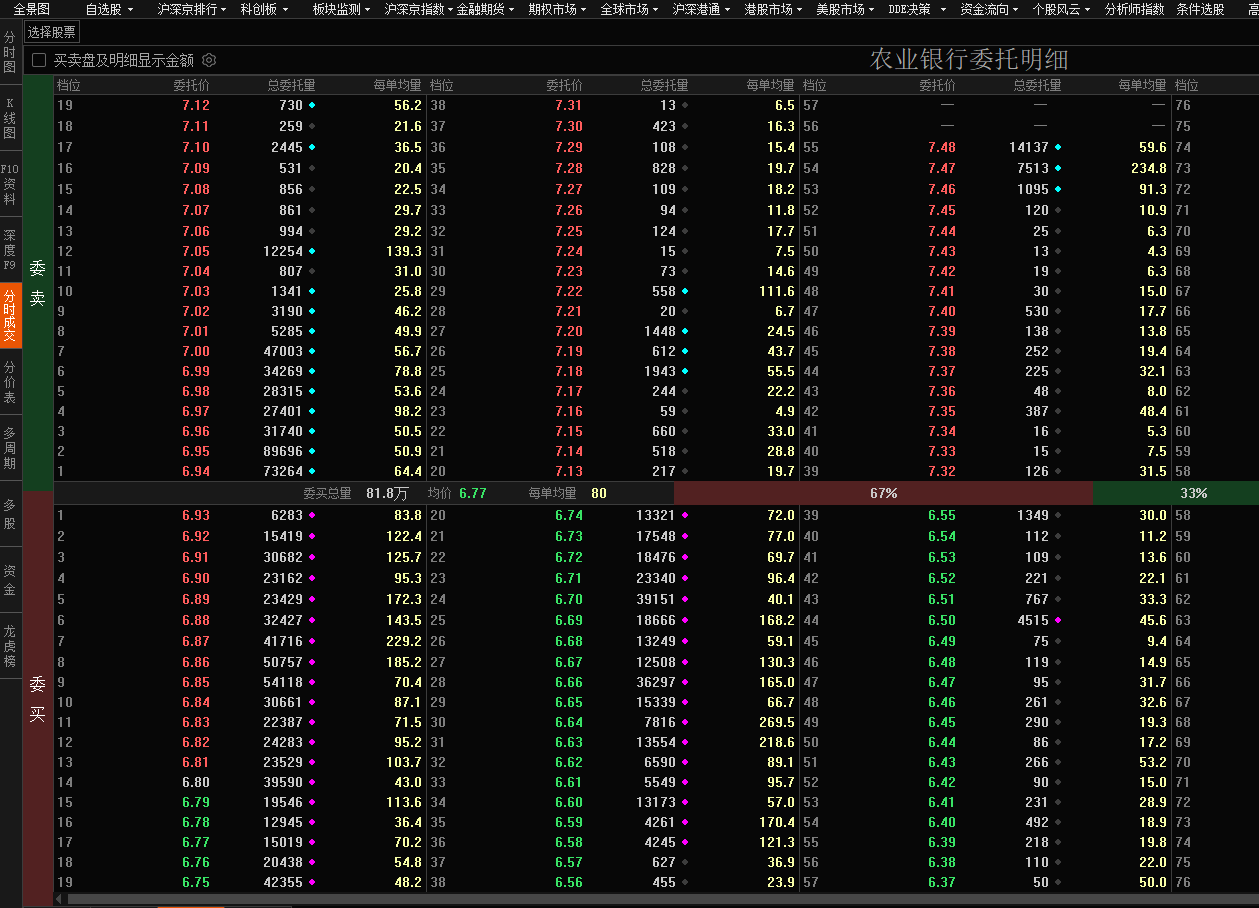This screenshot has width=1259, height=908.
Task: Click the 委买 side label
Action: point(37,699)
